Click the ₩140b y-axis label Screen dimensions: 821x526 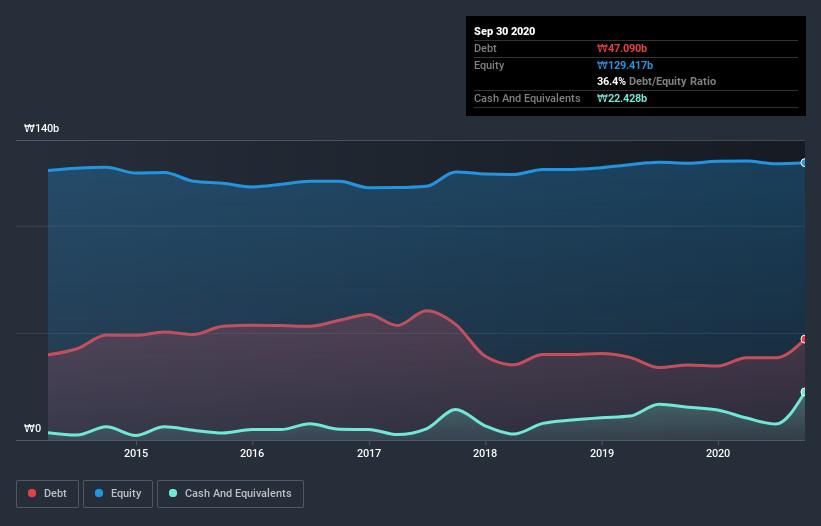tap(42, 128)
